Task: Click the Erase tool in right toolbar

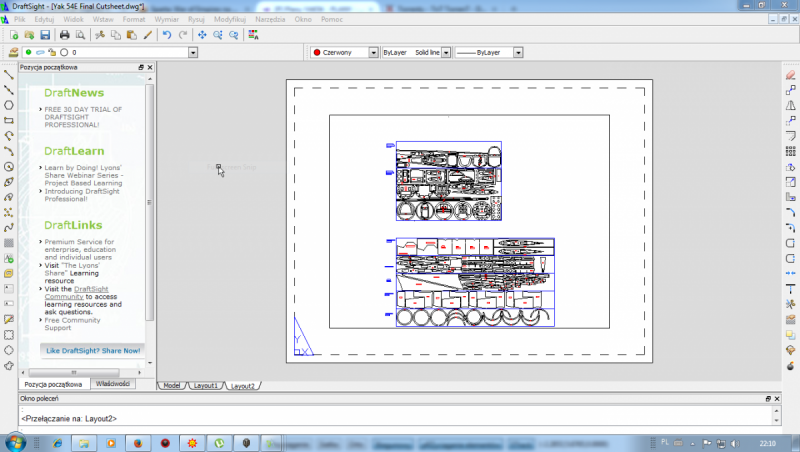Action: tap(790, 73)
